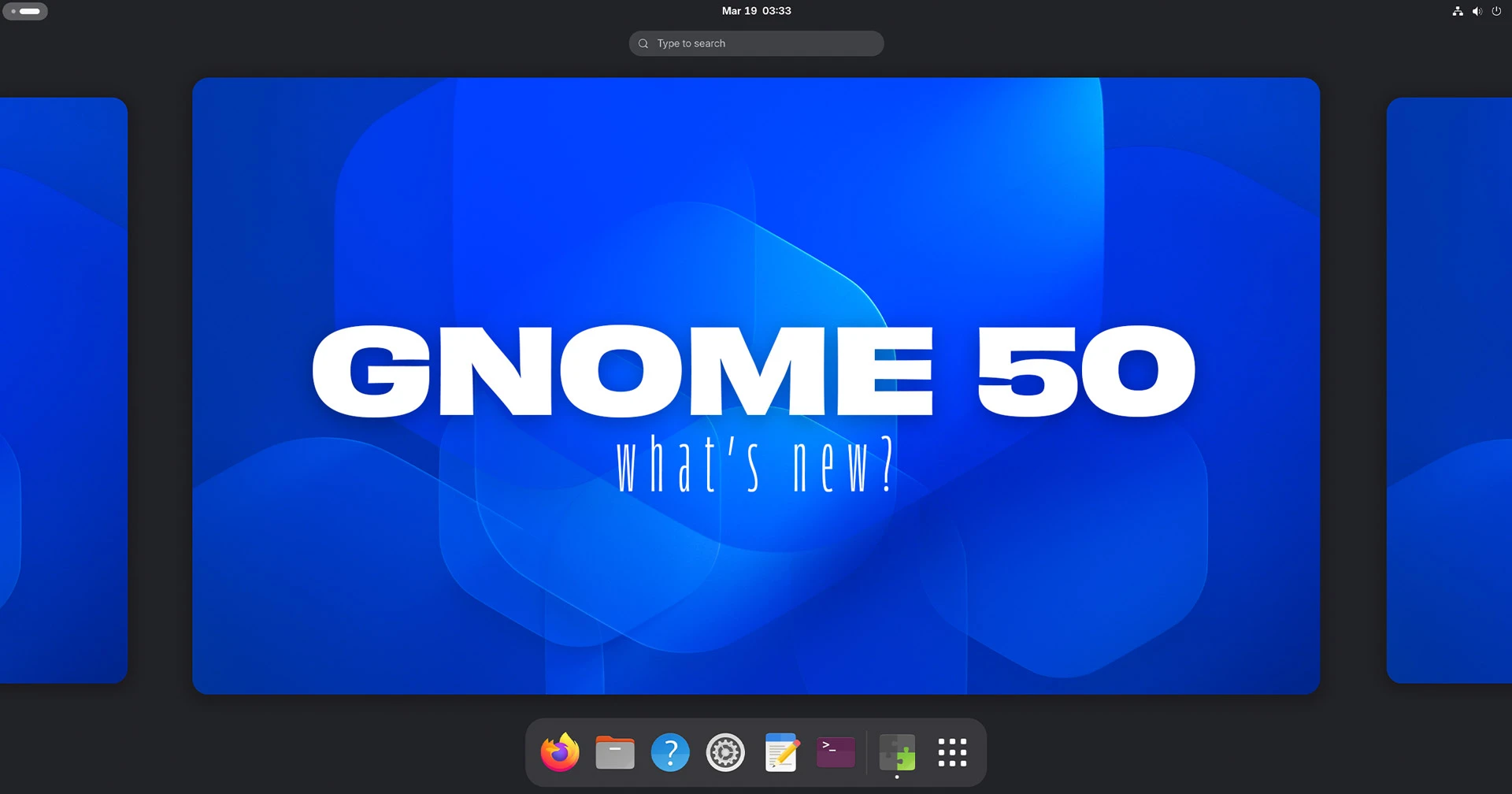Open Settings gear icon in dock

click(725, 753)
